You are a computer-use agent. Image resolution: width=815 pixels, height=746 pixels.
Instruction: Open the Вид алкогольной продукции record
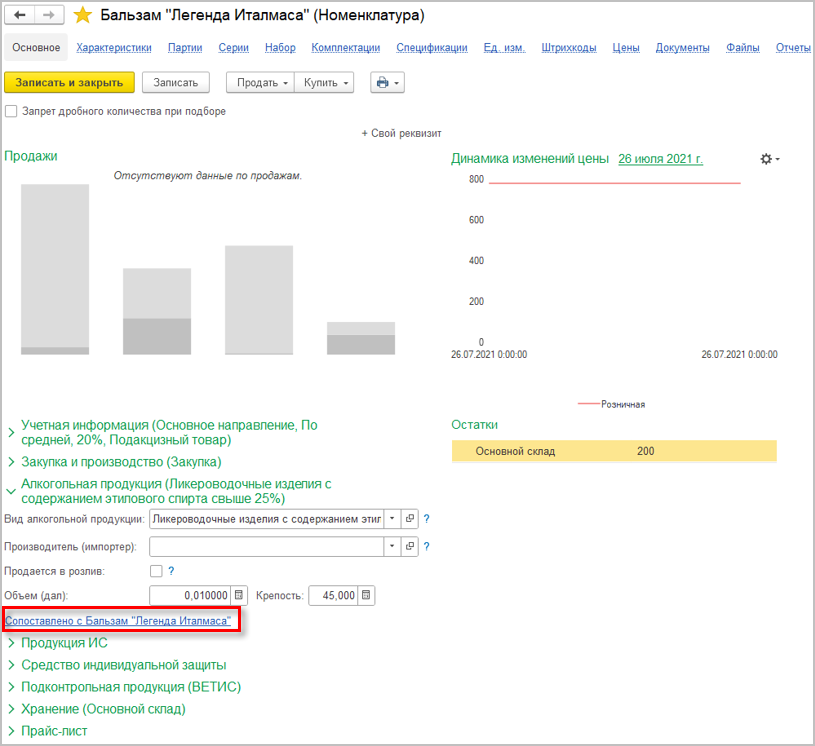tap(410, 519)
